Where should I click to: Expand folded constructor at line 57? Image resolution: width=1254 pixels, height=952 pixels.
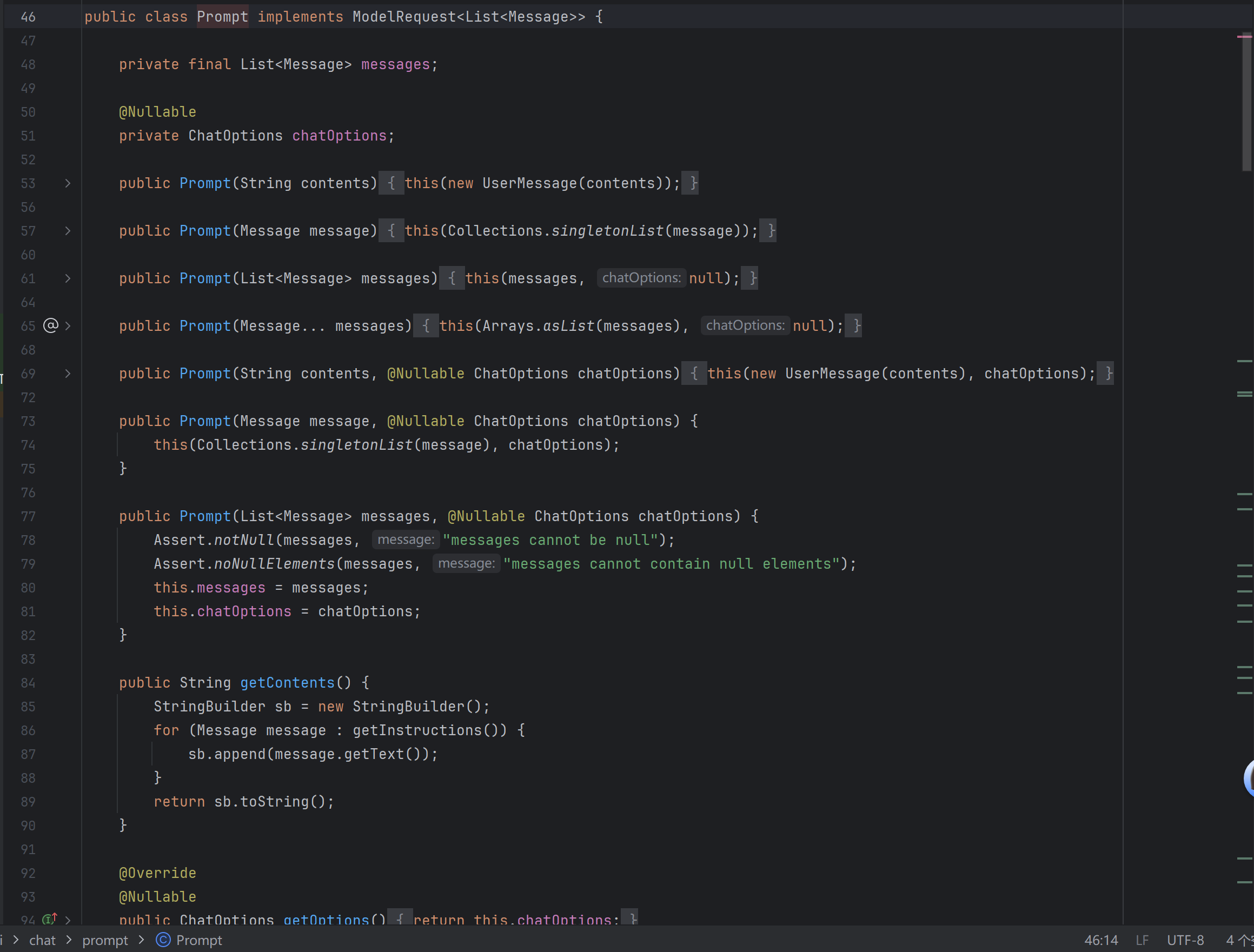click(x=68, y=231)
